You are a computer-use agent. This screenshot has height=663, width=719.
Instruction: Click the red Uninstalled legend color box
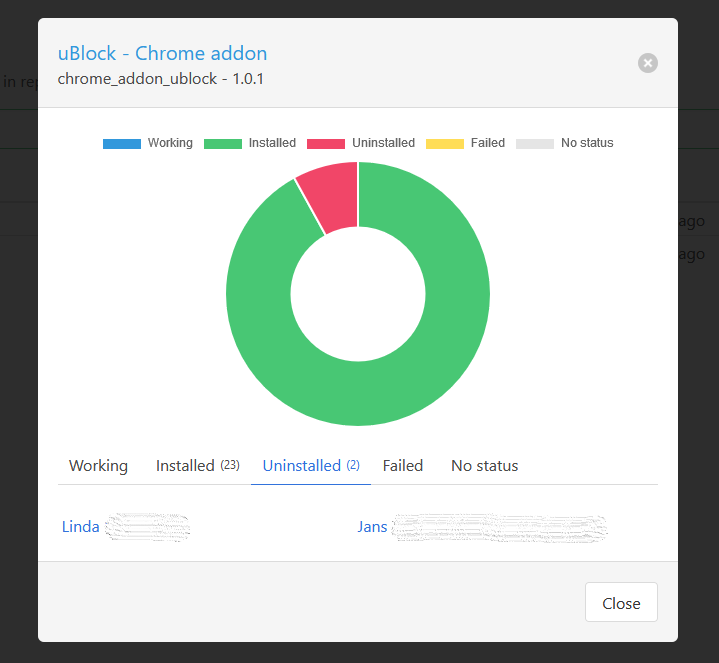pyautogui.click(x=326, y=144)
